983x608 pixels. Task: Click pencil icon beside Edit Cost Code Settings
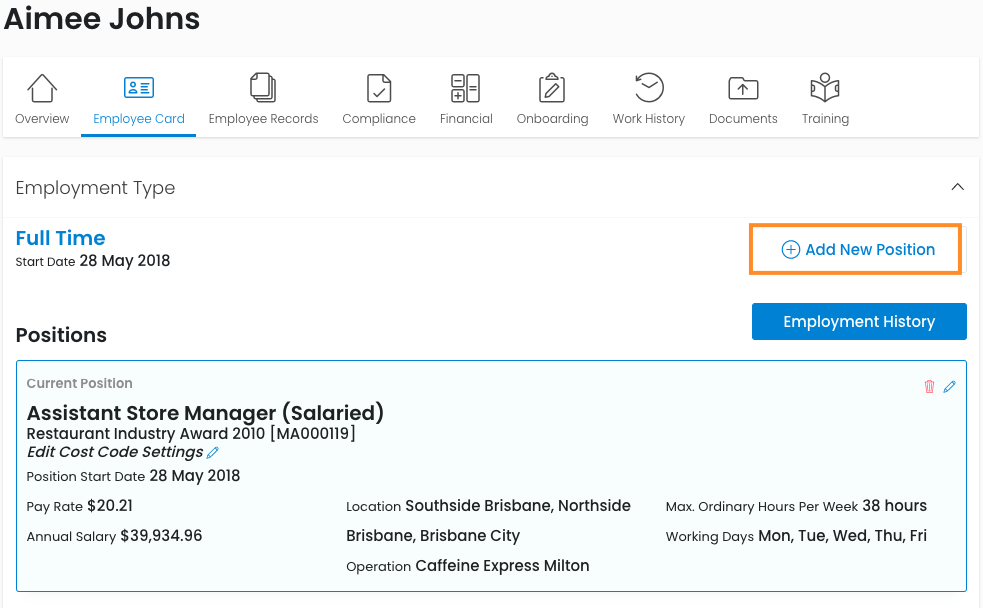click(212, 453)
